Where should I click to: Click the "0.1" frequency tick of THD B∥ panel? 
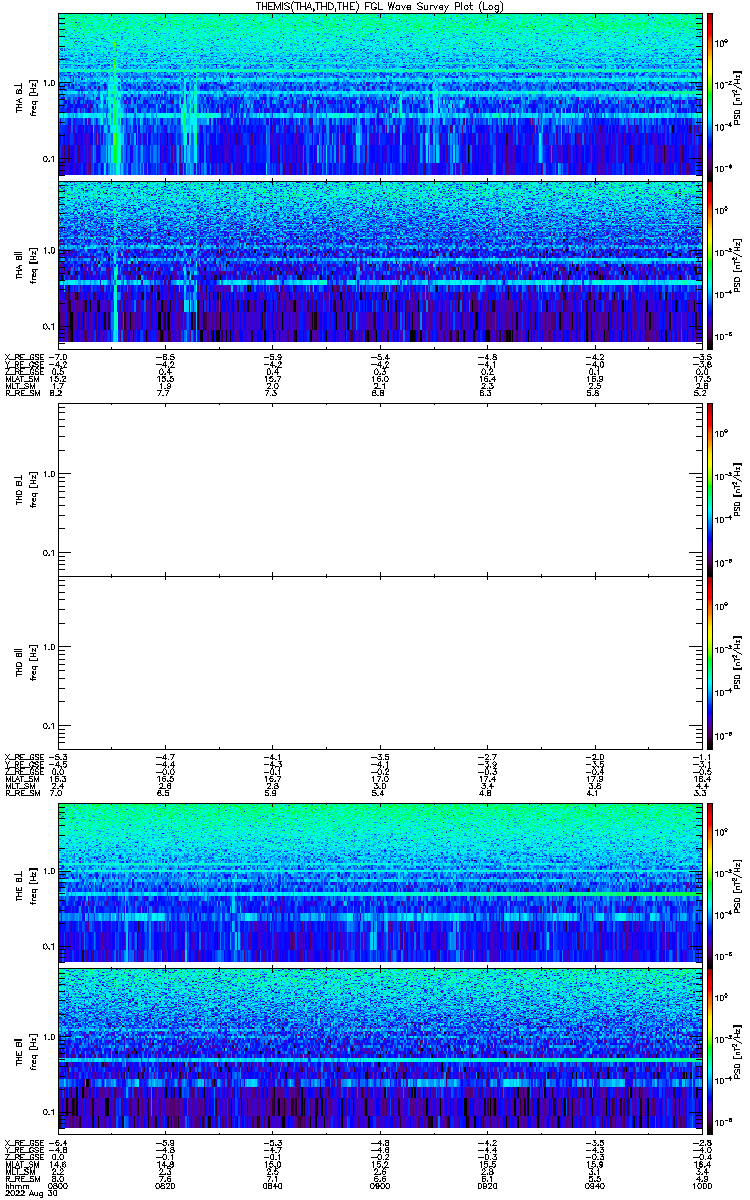(x=49, y=726)
